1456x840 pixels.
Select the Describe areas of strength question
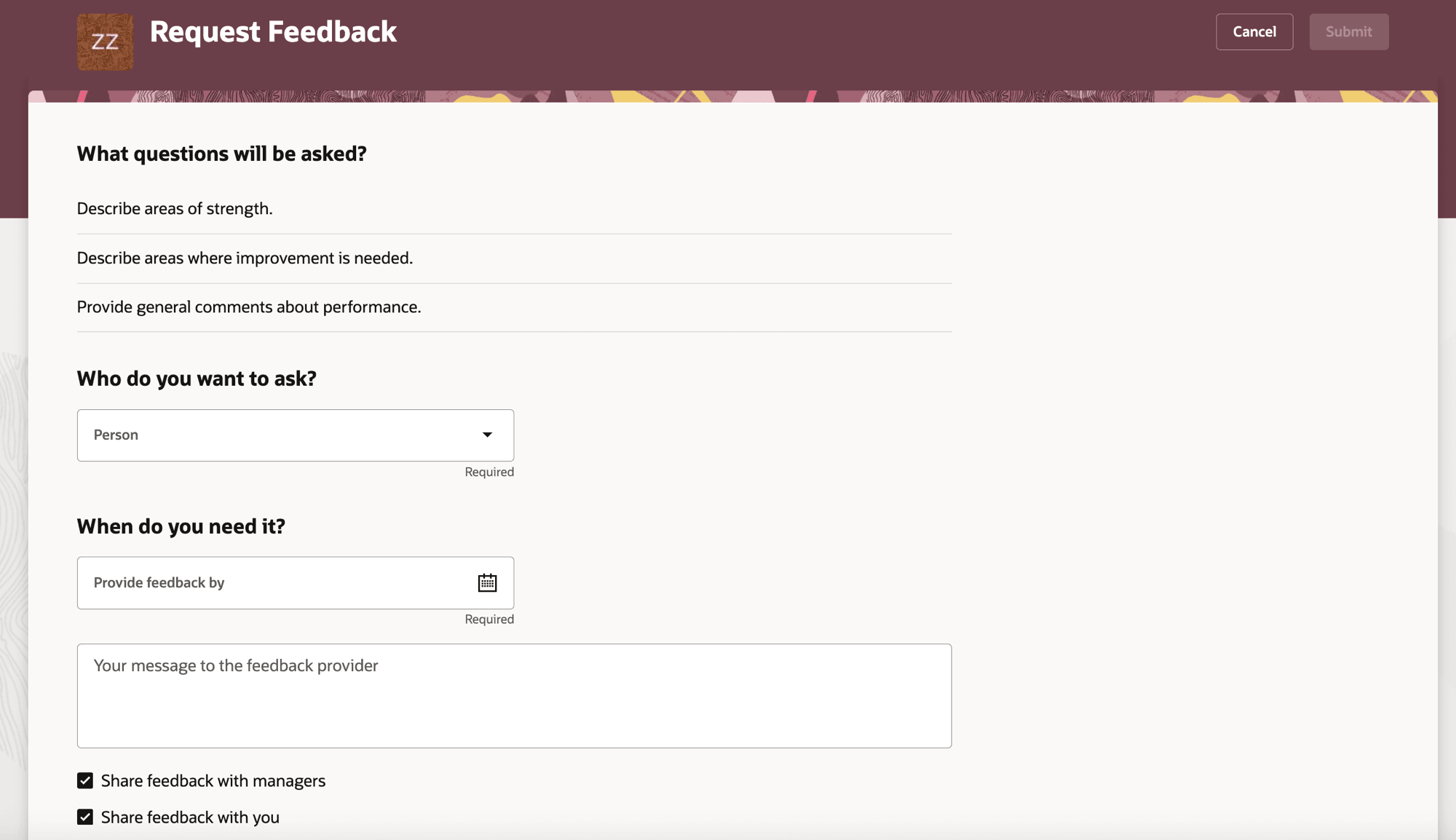point(174,208)
